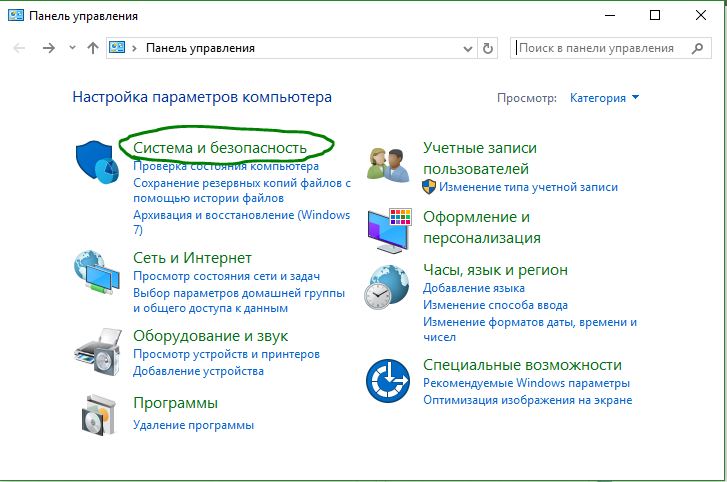This screenshot has height=482, width=727.
Task: Click Добавление языка link
Action: pyautogui.click(x=474, y=288)
